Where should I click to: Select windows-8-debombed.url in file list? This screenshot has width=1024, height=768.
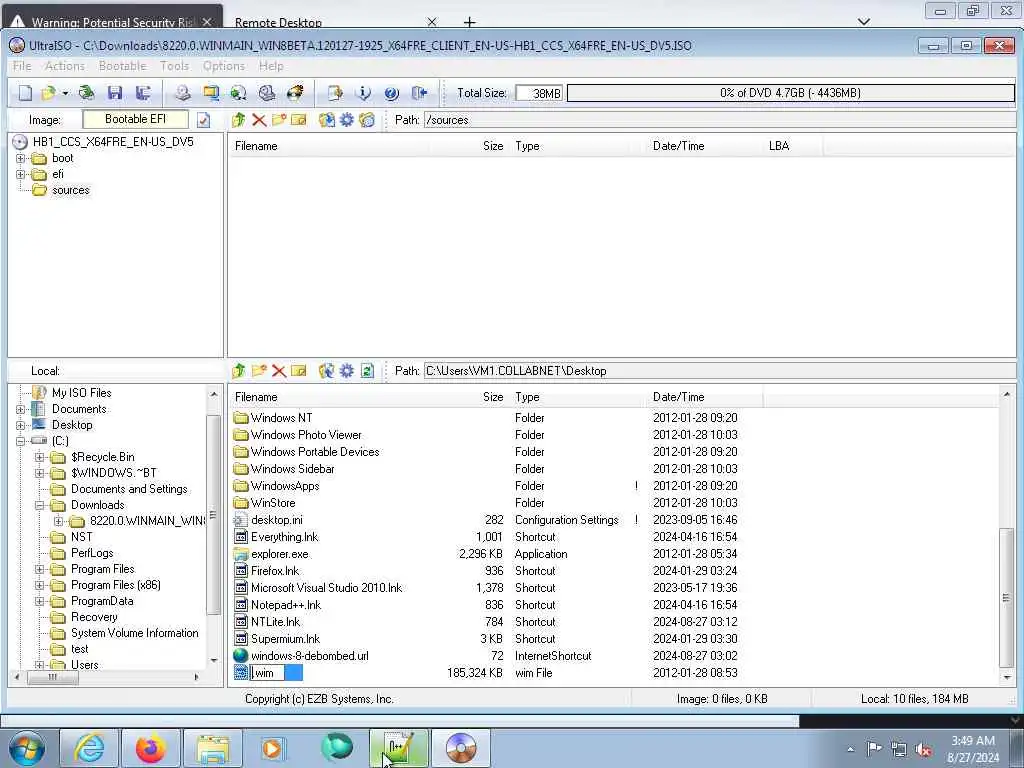point(310,656)
